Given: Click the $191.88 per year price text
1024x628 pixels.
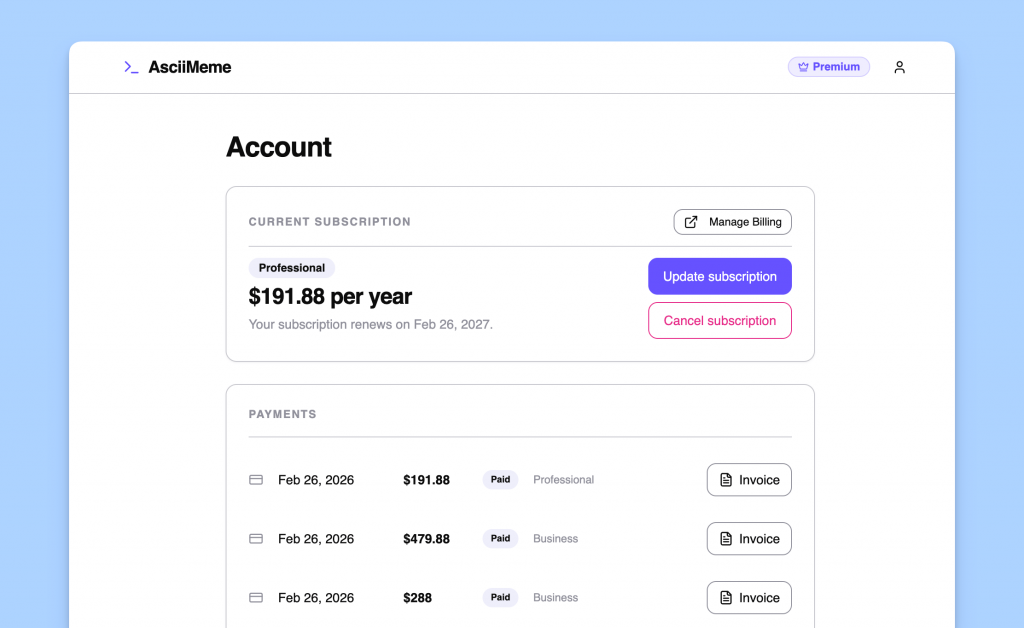Looking at the screenshot, I should (330, 296).
